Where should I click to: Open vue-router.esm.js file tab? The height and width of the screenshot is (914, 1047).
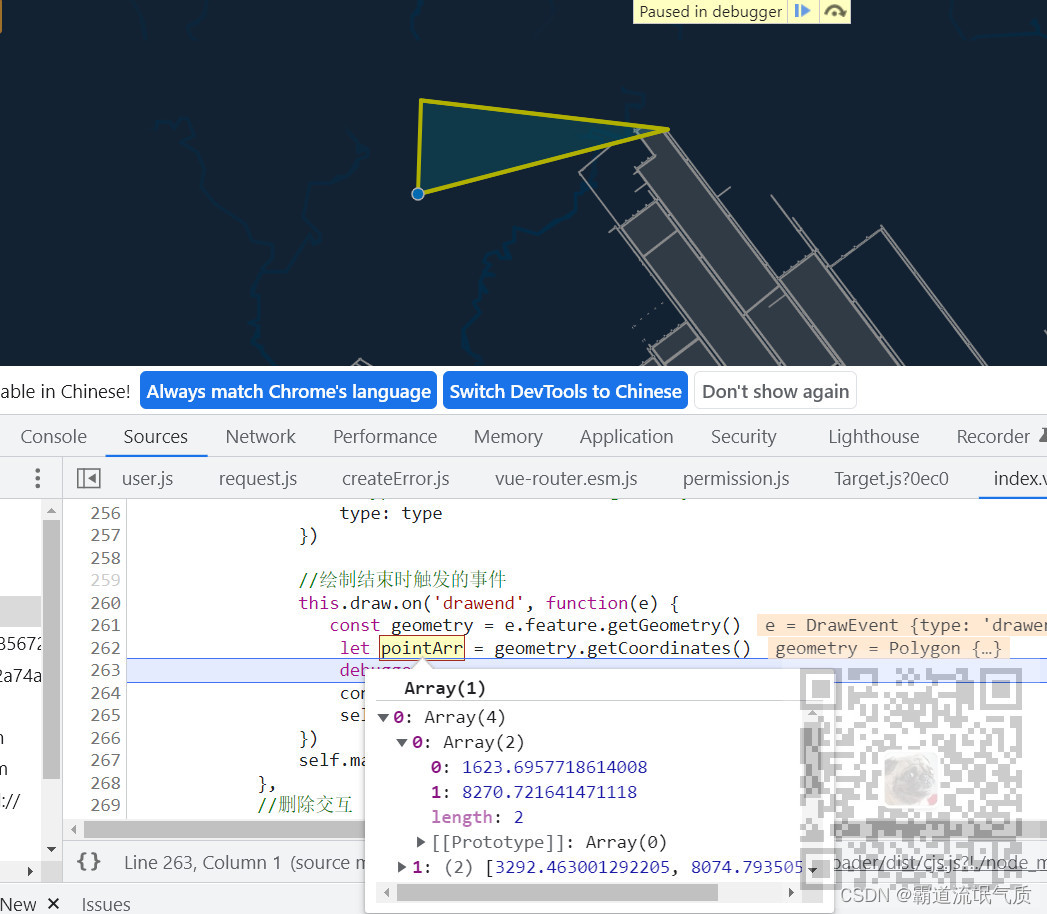point(566,479)
